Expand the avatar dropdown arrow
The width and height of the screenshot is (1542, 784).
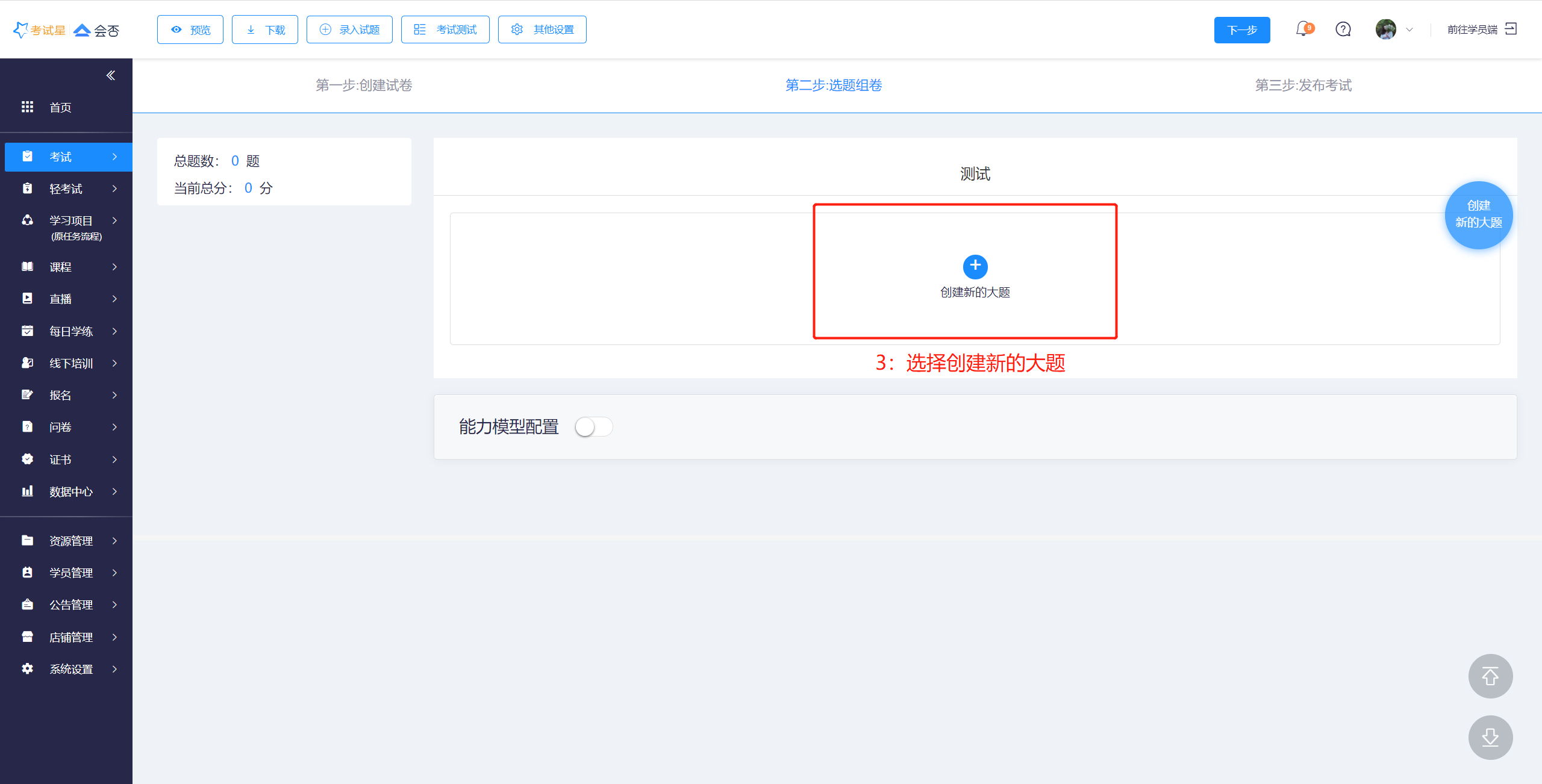[x=1409, y=30]
